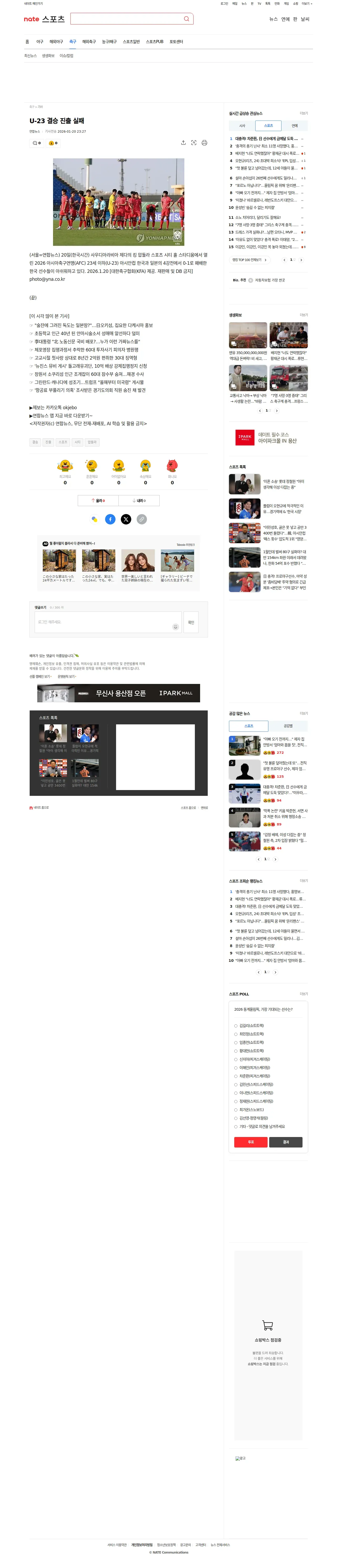
Task: React with 어이없어요 emoticon
Action: [119, 466]
